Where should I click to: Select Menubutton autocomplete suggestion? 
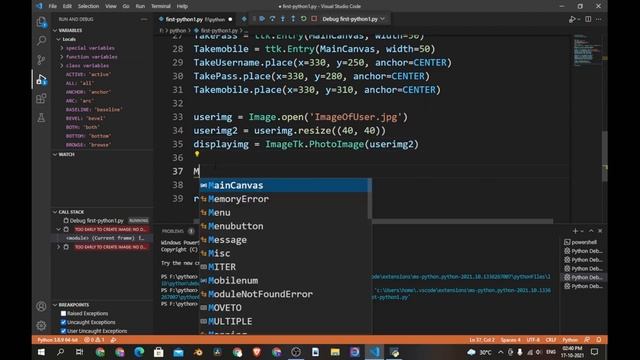point(285,226)
